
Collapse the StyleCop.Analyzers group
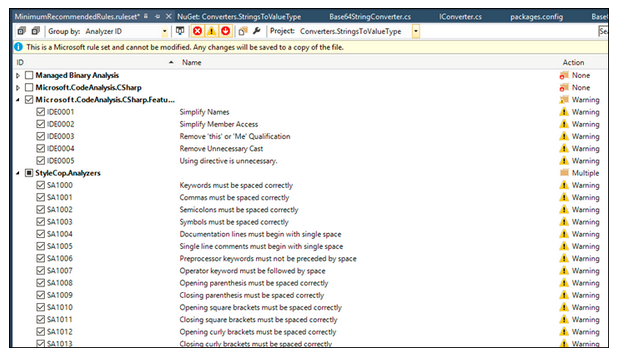tap(18, 173)
